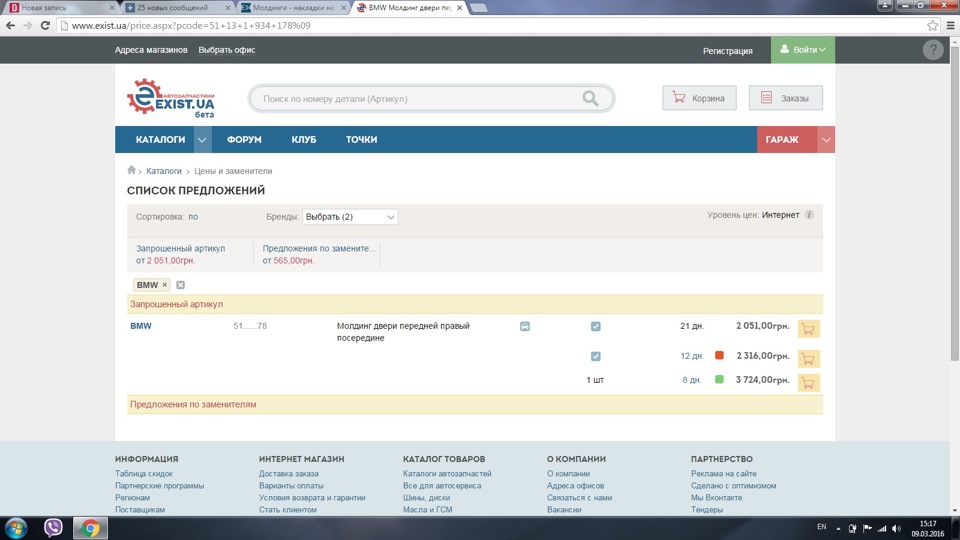Image resolution: width=960 pixels, height=540 pixels.
Task: Open the Заказы orders button
Action: (x=786, y=98)
